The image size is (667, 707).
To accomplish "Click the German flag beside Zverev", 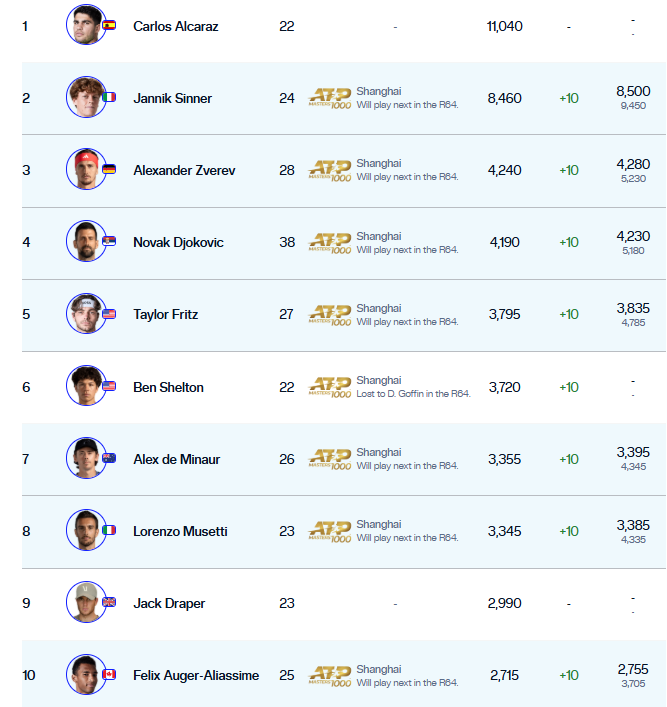I will (109, 170).
